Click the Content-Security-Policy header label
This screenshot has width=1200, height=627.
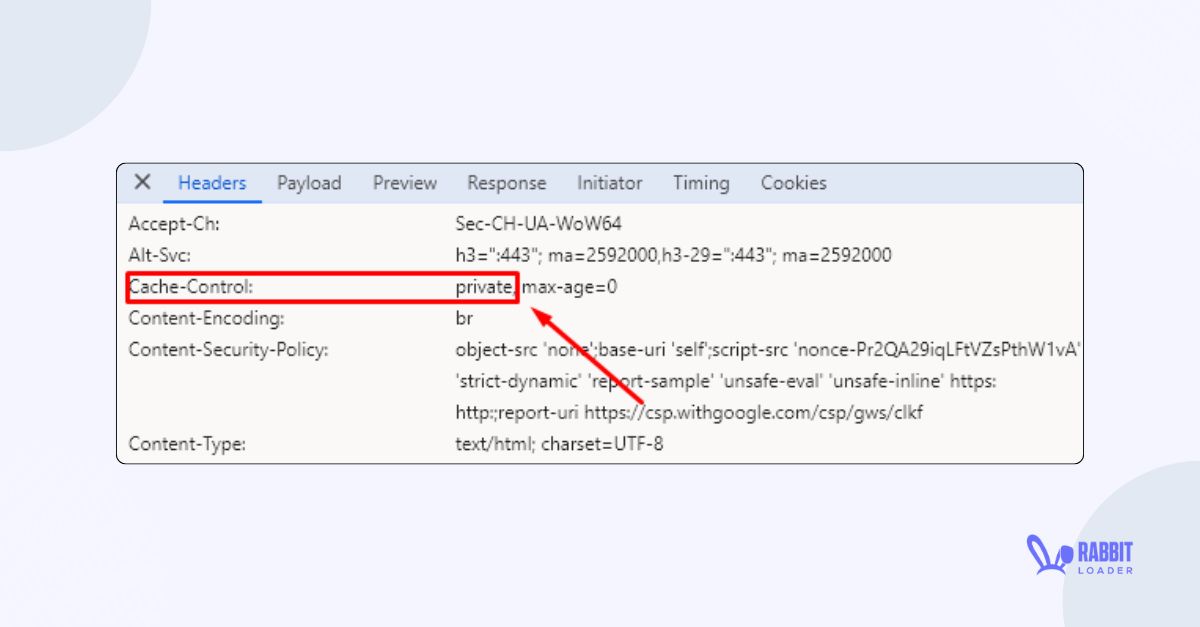pyautogui.click(x=229, y=350)
